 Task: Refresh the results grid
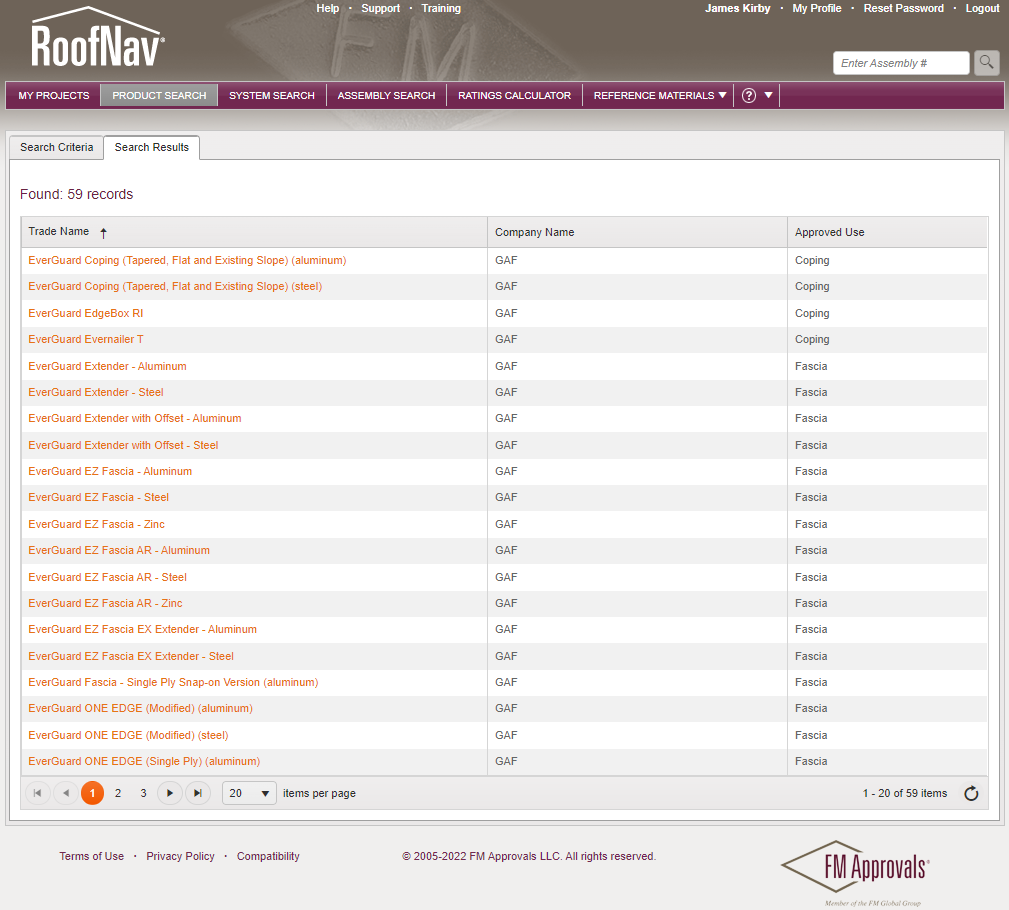971,794
